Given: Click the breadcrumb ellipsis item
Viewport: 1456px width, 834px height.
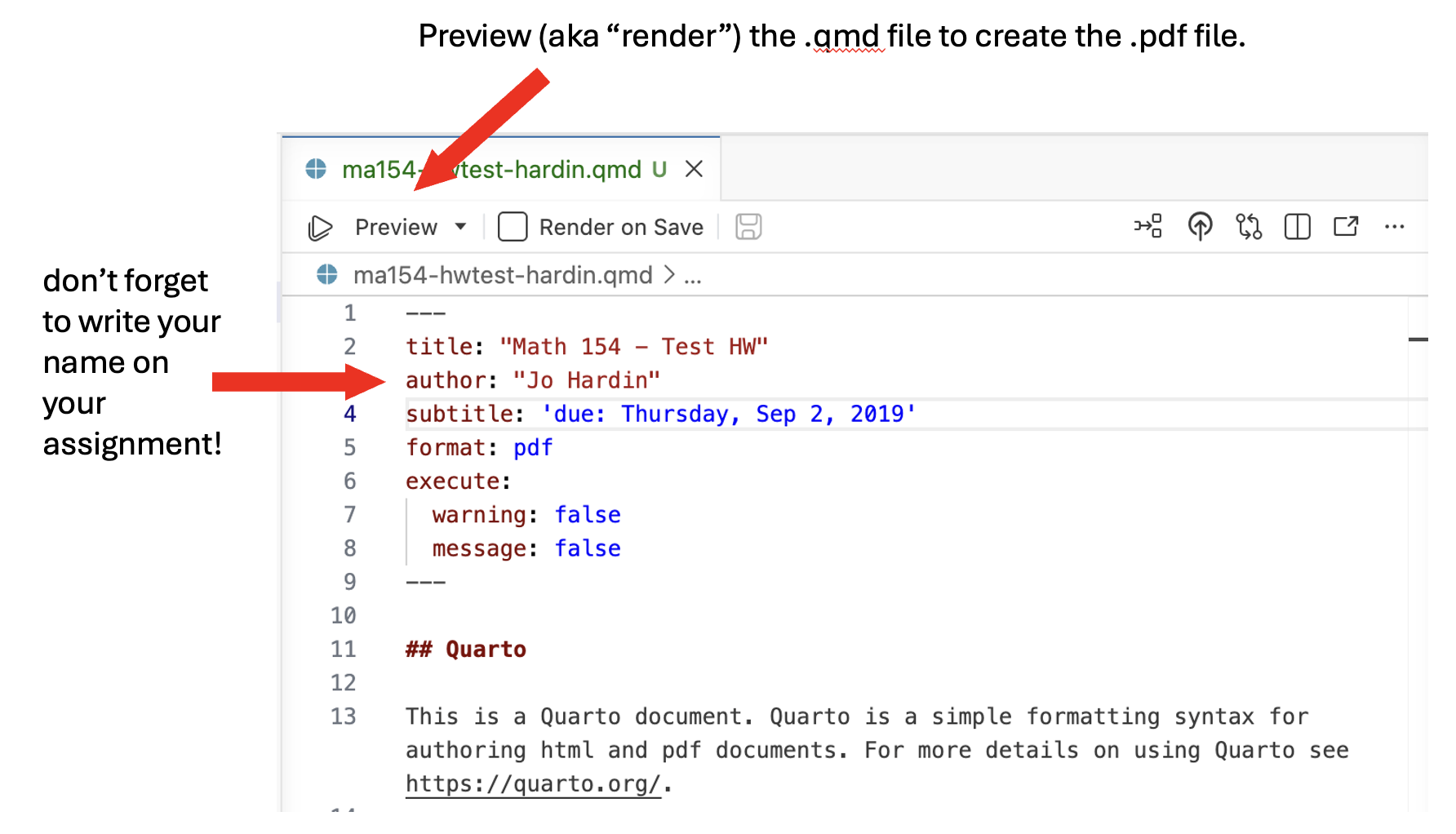Looking at the screenshot, I should pos(693,277).
